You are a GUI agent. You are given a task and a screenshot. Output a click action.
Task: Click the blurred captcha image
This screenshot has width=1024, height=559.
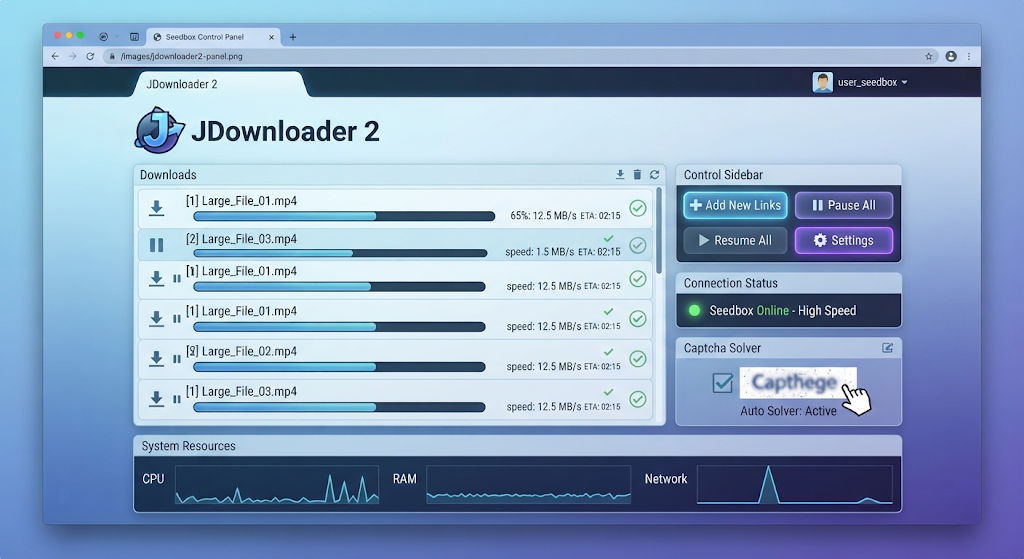point(797,383)
